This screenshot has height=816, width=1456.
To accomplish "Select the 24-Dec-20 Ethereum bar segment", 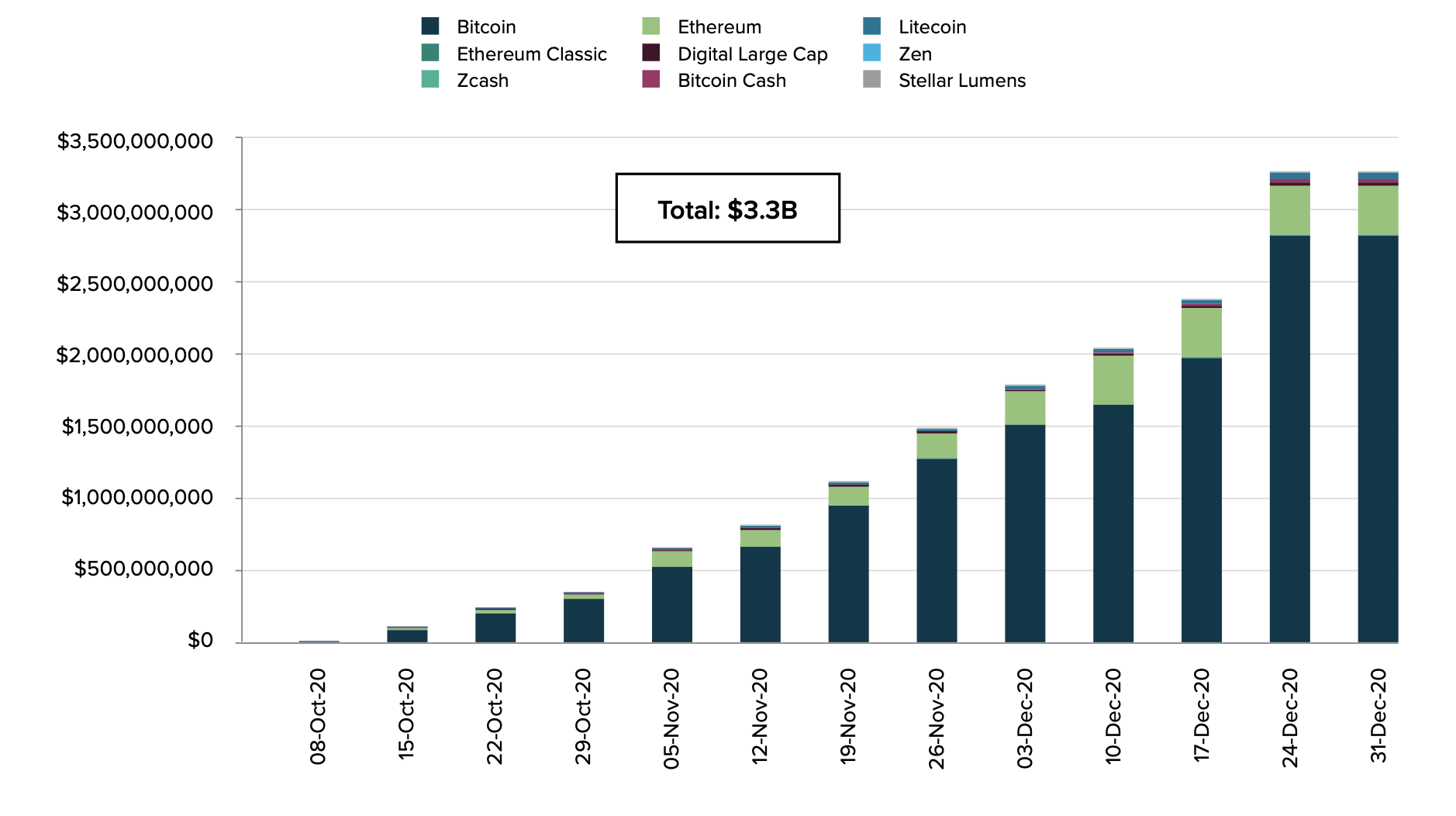I will pyautogui.click(x=1289, y=210).
